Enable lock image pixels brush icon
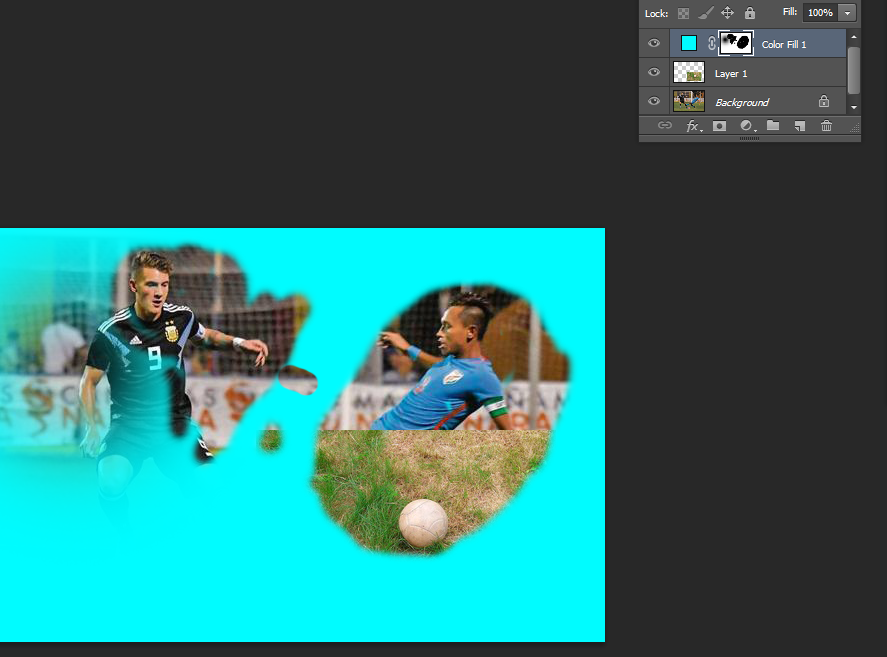 [703, 13]
